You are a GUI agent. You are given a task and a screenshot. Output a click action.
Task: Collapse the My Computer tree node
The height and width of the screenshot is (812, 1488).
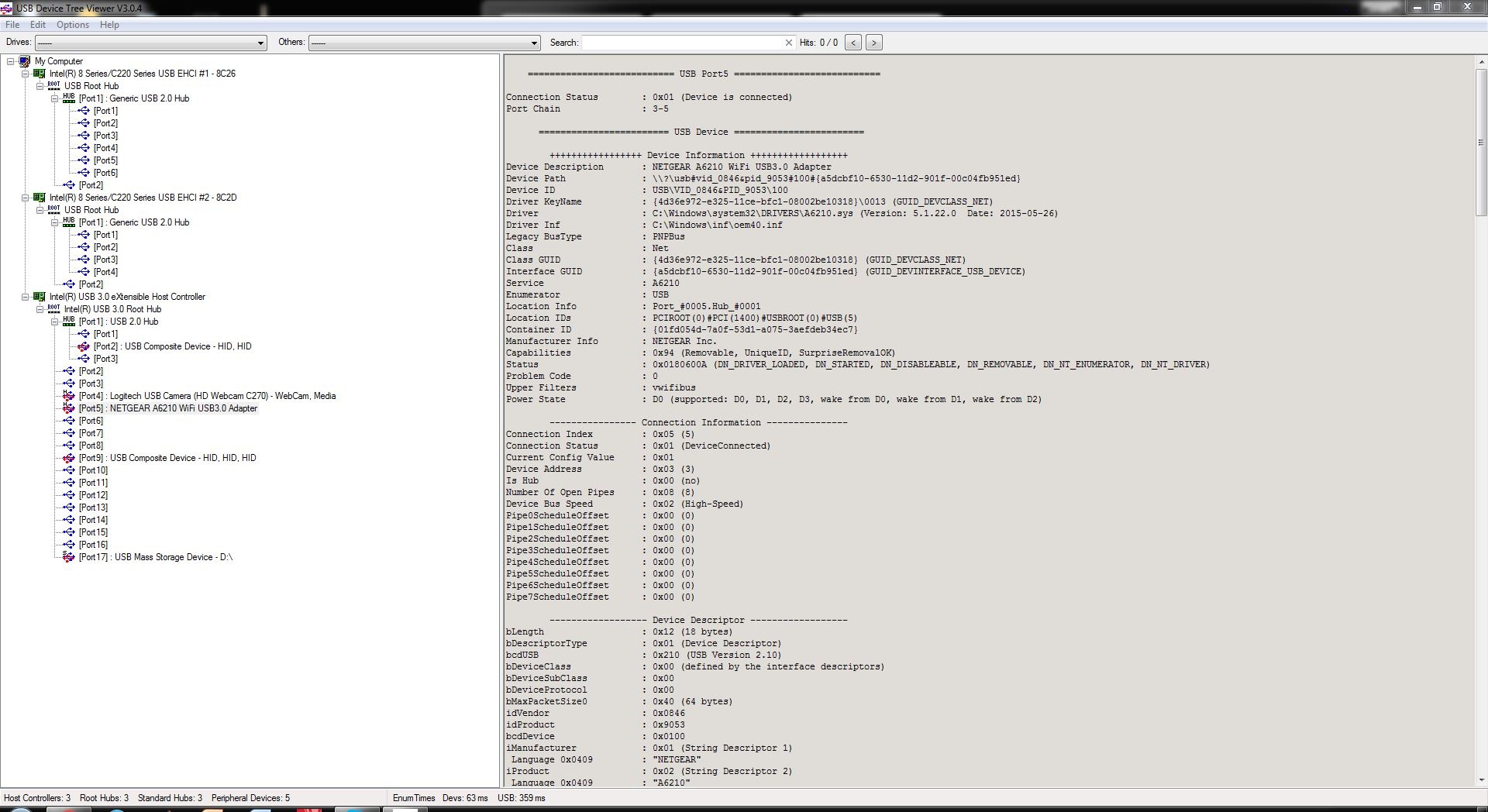tap(10, 61)
